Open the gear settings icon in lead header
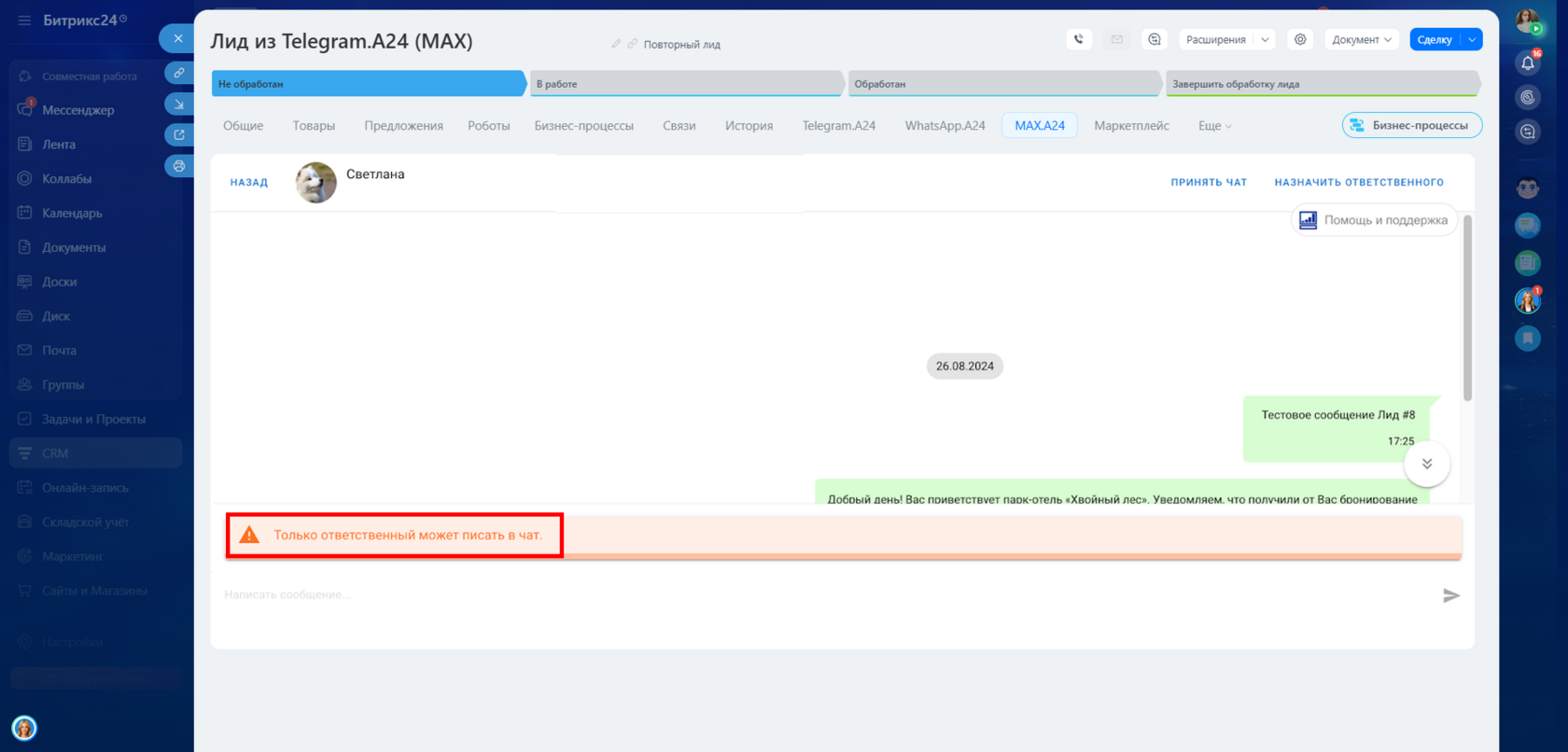 pos(1300,39)
